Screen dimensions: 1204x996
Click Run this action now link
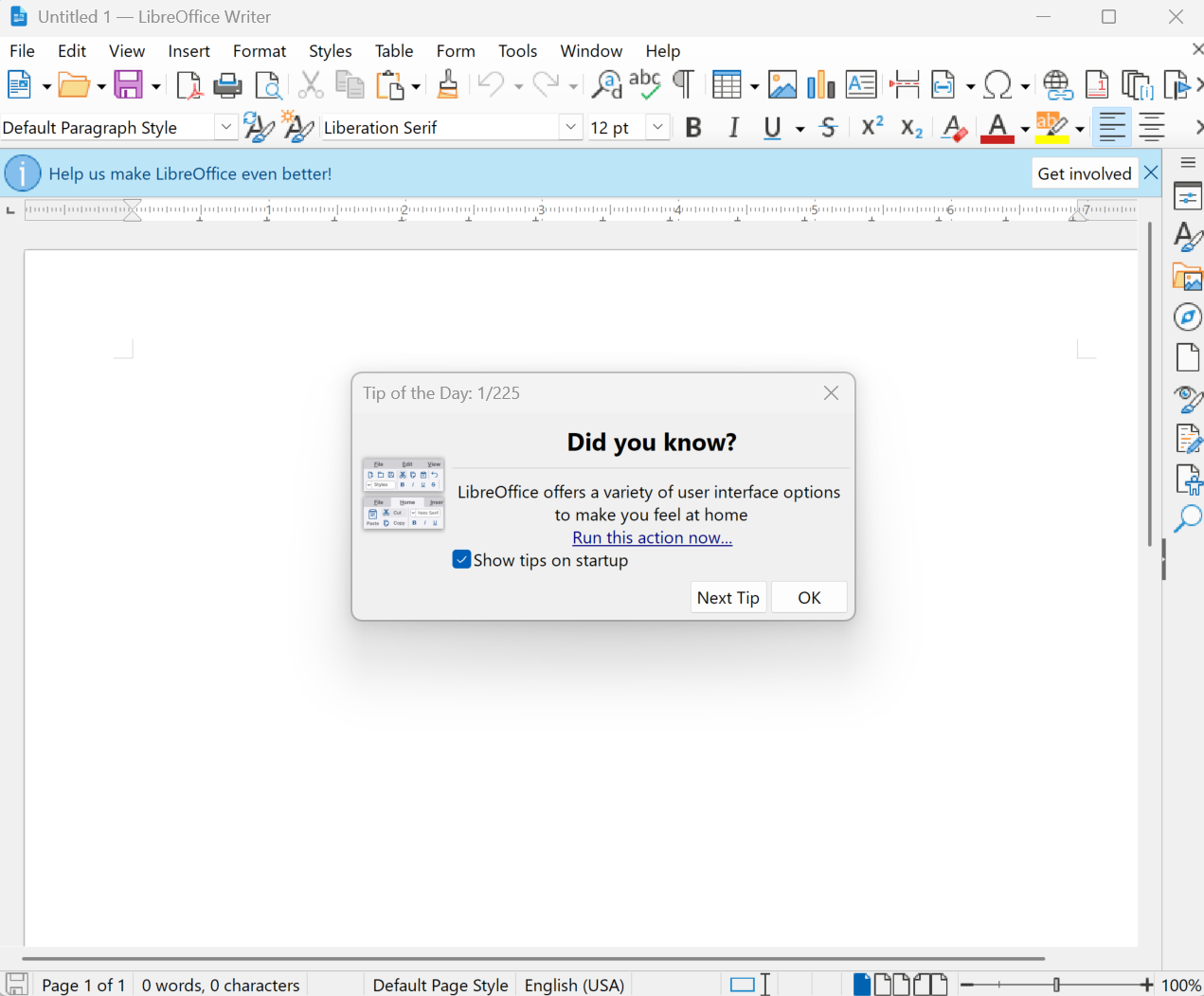click(x=653, y=537)
